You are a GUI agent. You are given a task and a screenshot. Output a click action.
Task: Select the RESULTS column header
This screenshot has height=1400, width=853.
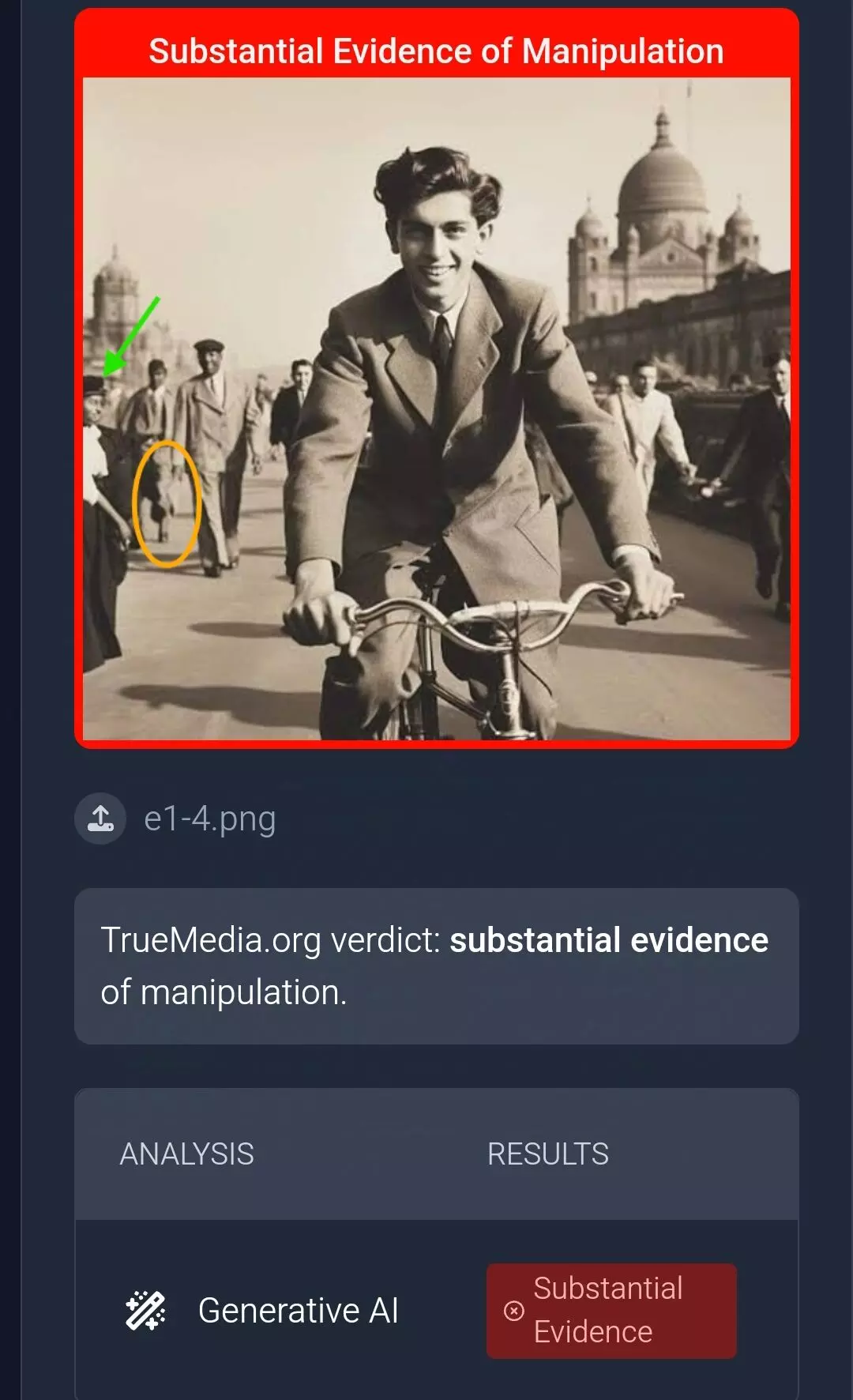[x=548, y=1154]
